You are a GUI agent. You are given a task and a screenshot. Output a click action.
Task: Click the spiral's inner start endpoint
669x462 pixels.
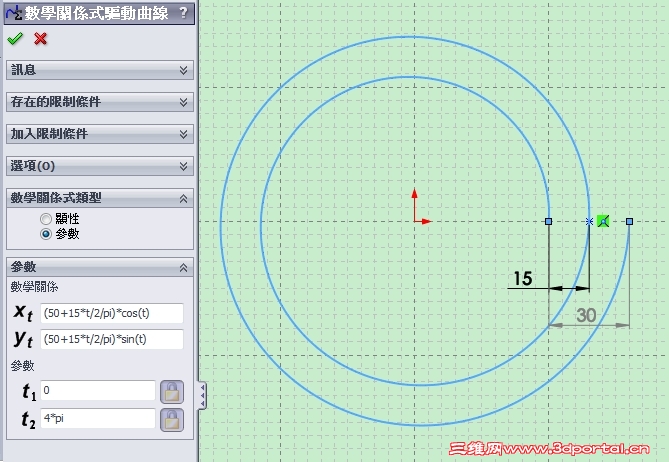pos(549,221)
